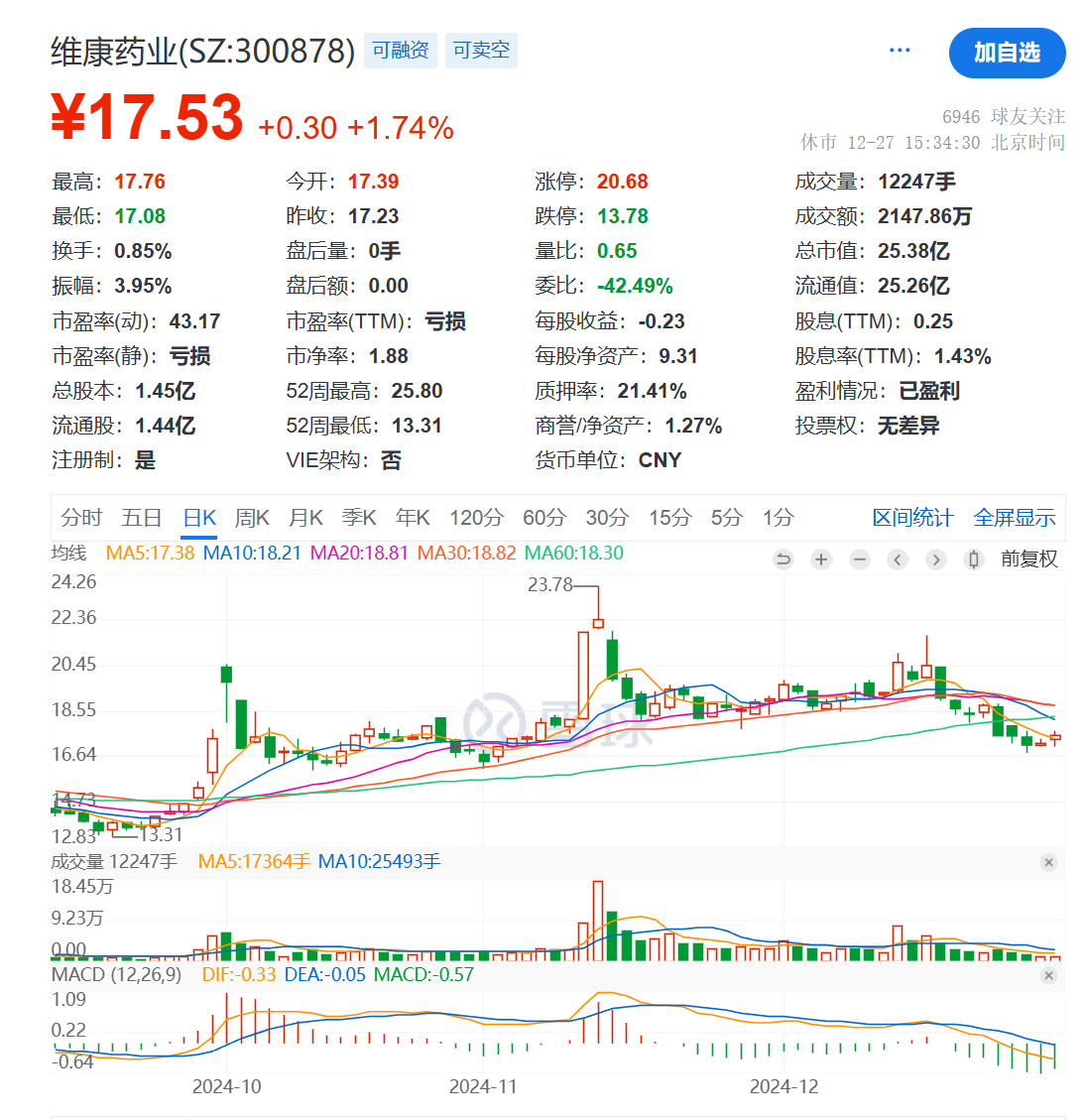This screenshot has width=1084, height=1120.
Task: Select the 周K chart tab
Action: [x=252, y=517]
